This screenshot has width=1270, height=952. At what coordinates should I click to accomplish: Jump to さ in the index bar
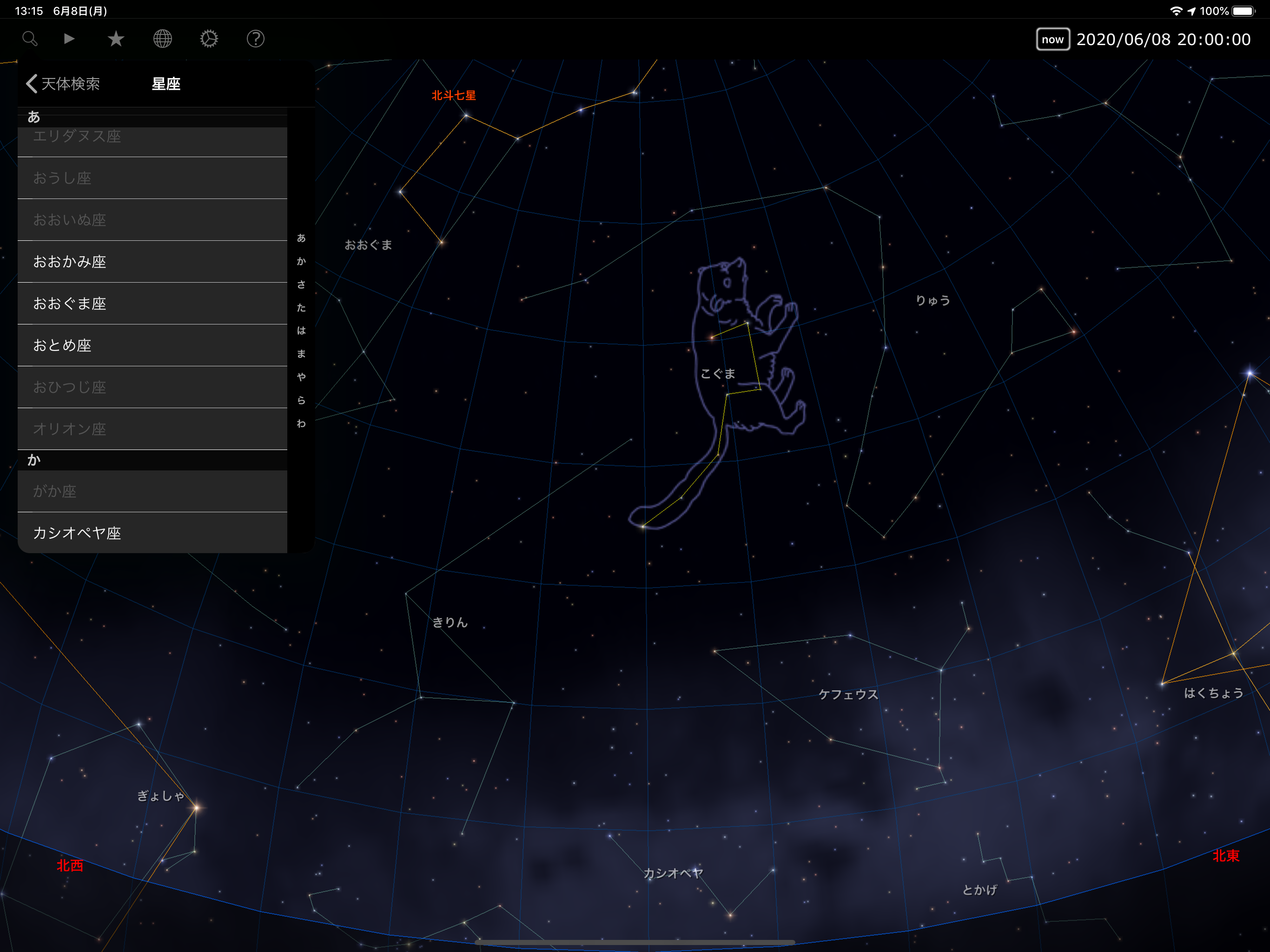tap(301, 285)
